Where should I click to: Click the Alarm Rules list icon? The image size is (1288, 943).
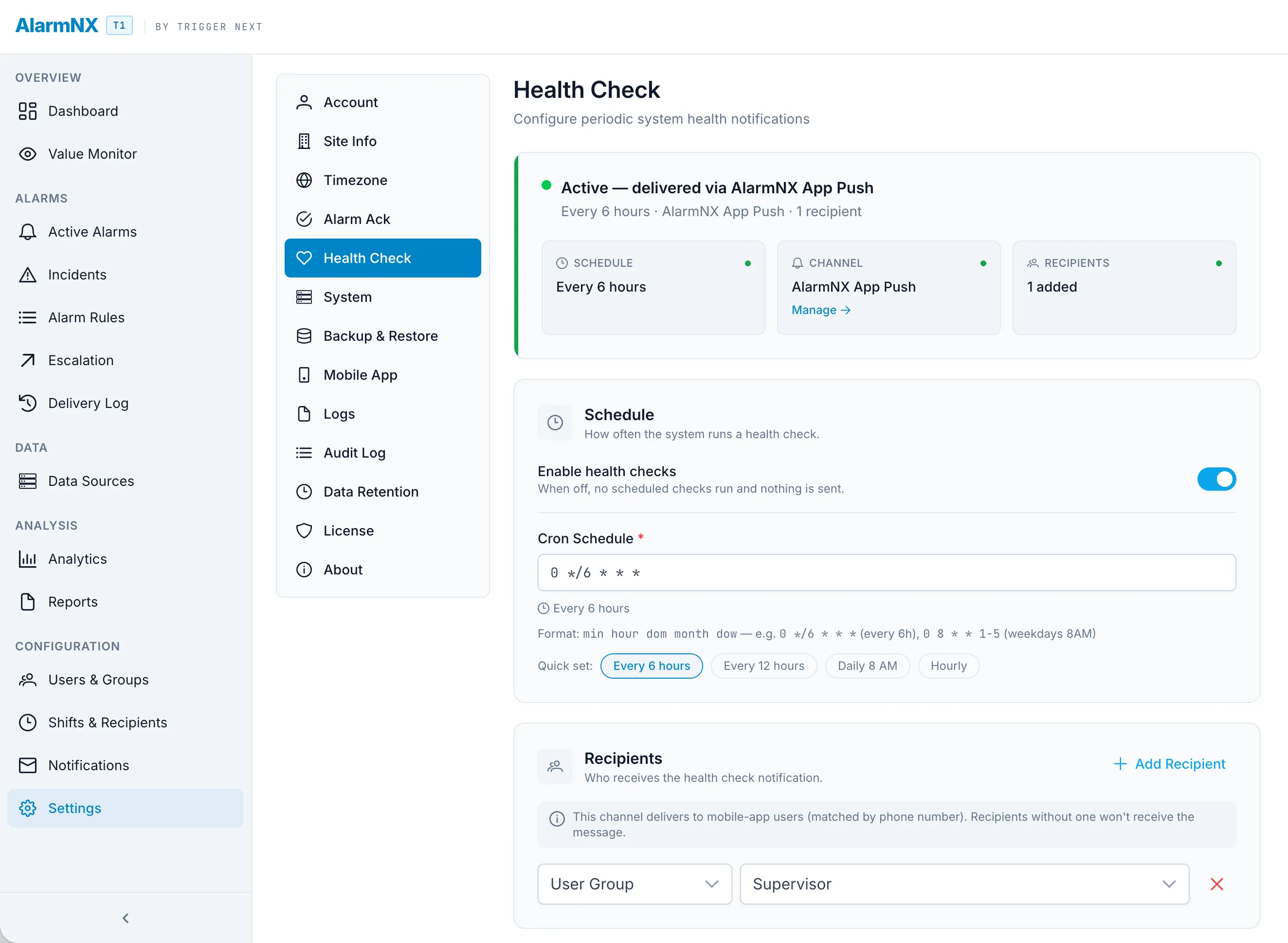click(x=27, y=317)
